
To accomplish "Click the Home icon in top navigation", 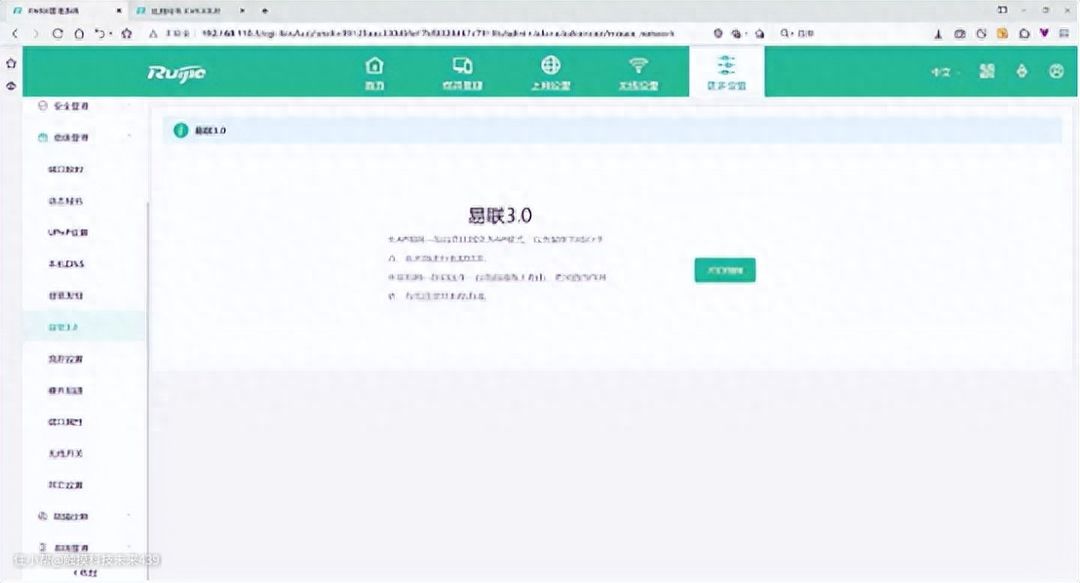I will [374, 73].
